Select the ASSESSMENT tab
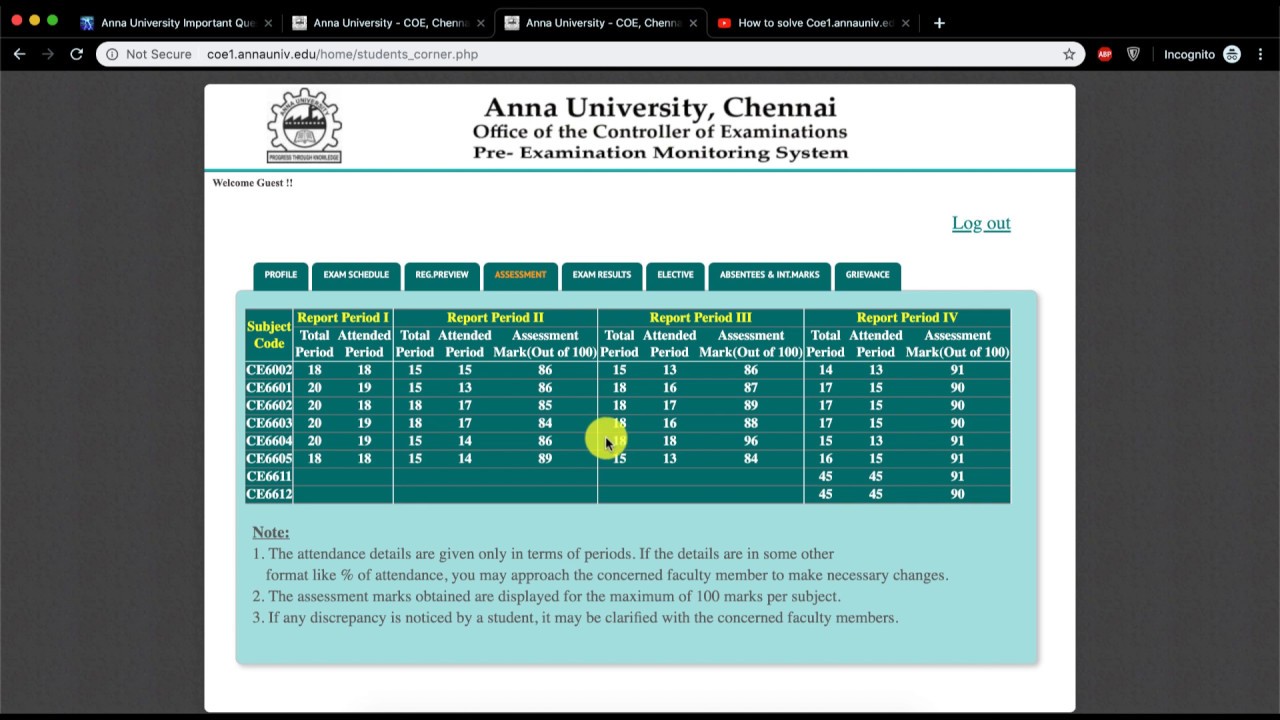 [x=520, y=275]
